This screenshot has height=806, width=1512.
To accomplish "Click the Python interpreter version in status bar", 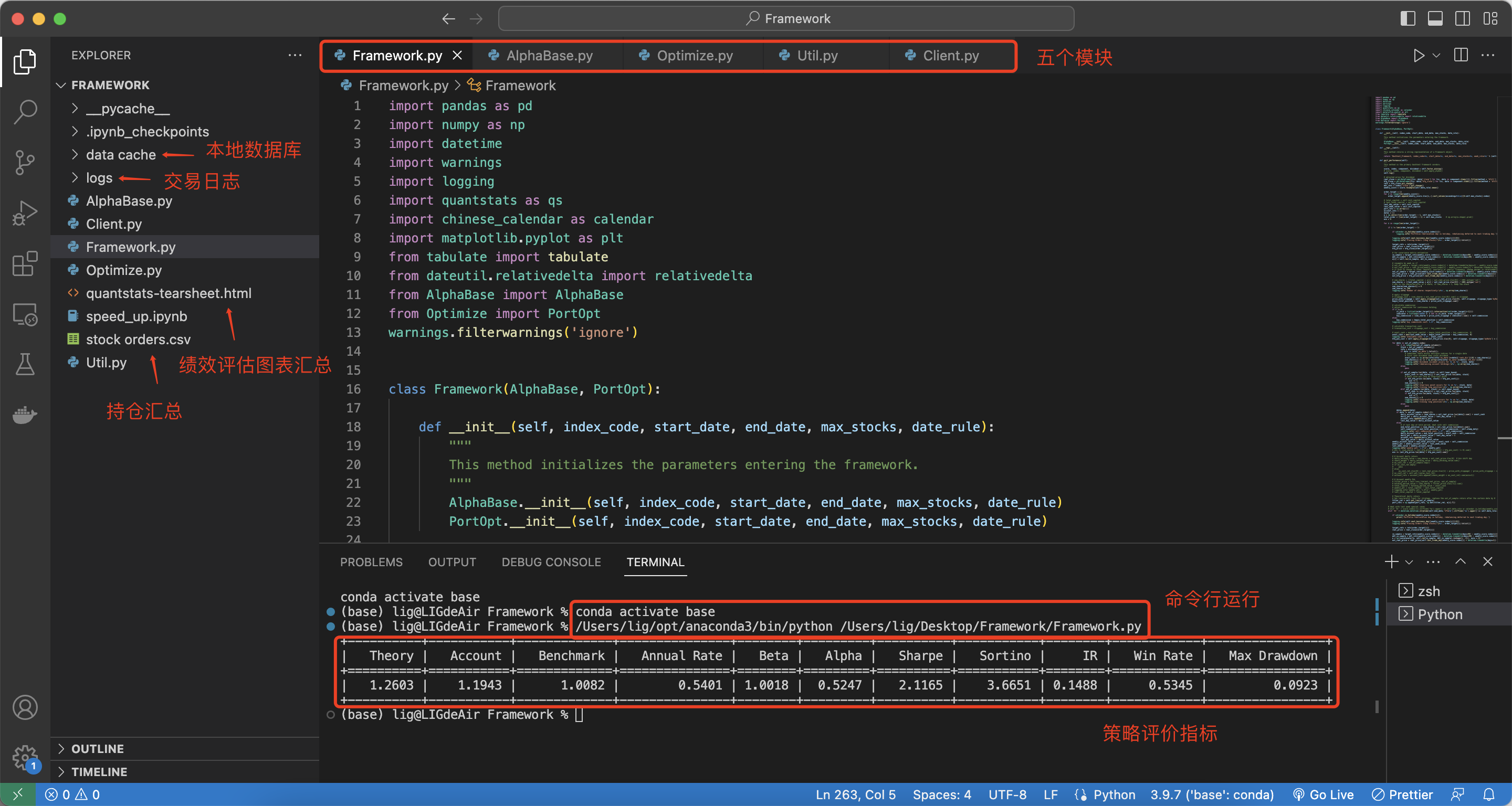I will coord(1212,794).
